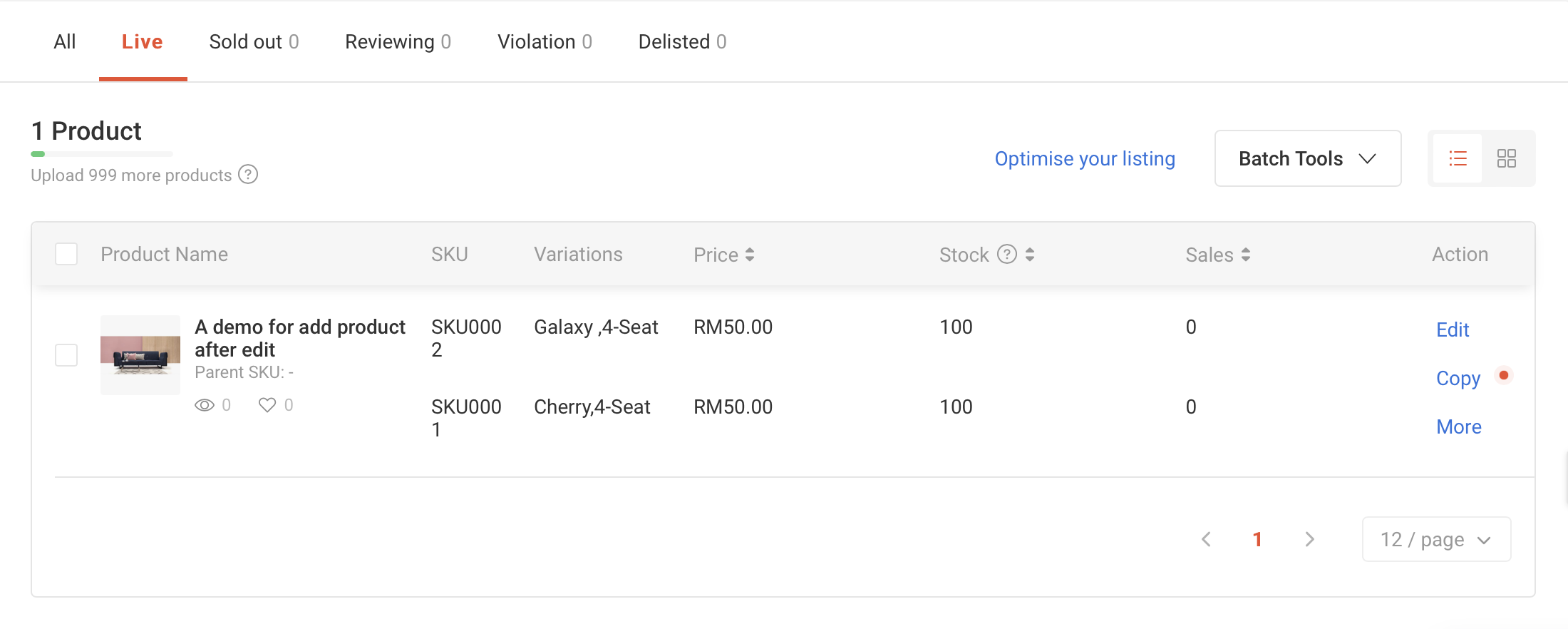Switch to grid view layout icon
This screenshot has height=629, width=1568.
click(1506, 158)
